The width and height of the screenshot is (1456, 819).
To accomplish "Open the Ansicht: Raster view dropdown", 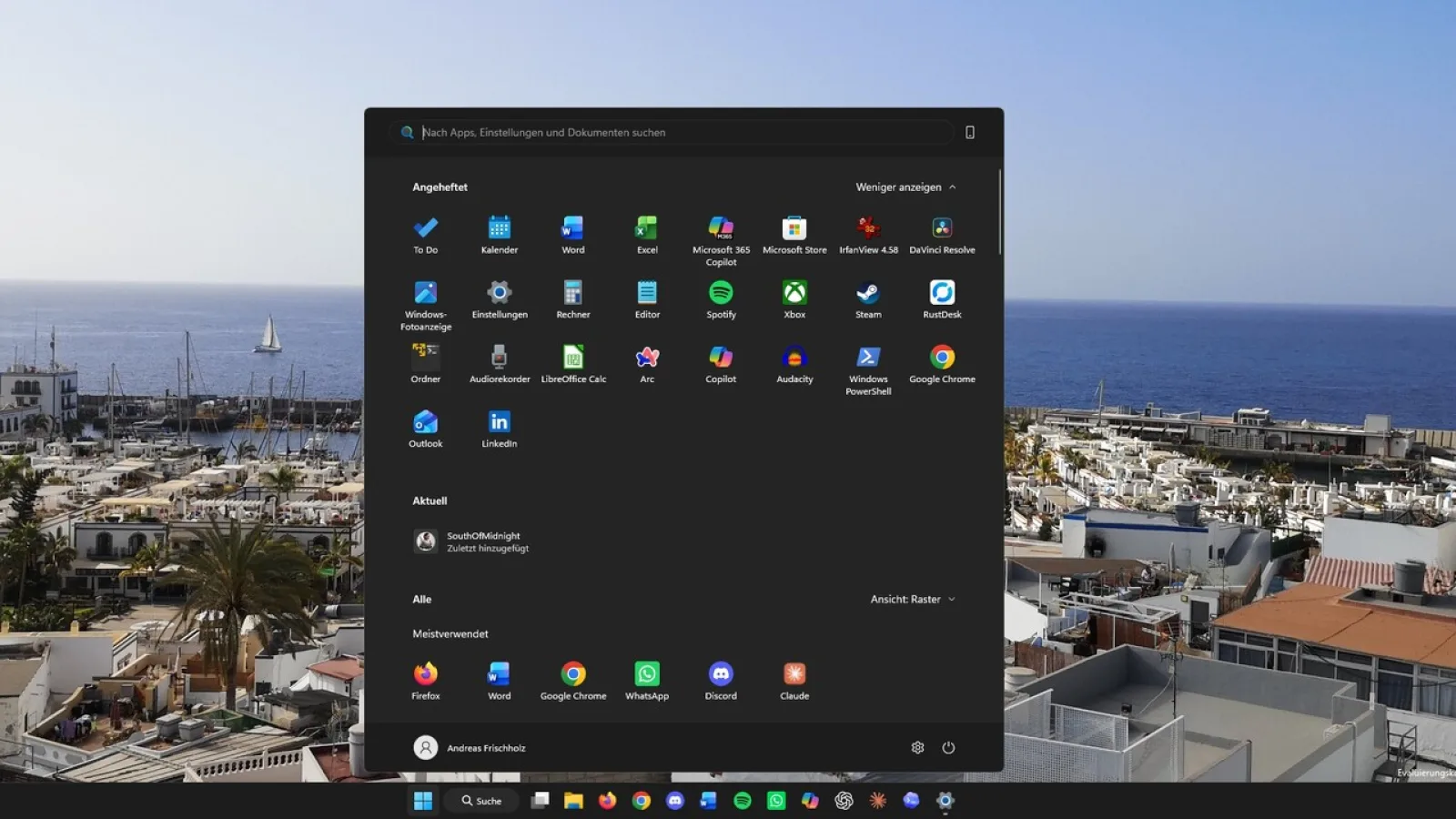I will tap(913, 599).
